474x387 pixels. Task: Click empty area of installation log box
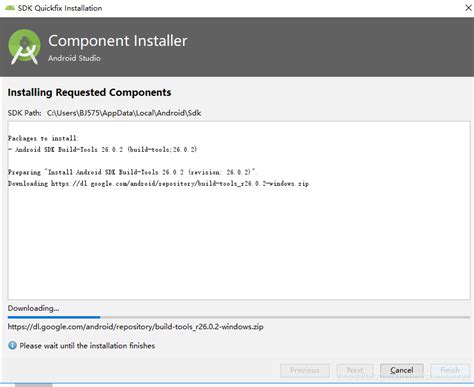coord(239,243)
